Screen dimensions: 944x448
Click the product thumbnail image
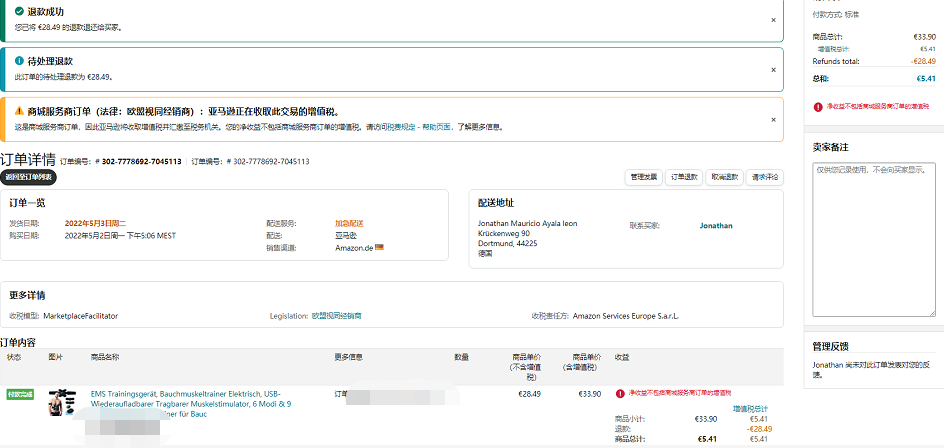[64, 402]
